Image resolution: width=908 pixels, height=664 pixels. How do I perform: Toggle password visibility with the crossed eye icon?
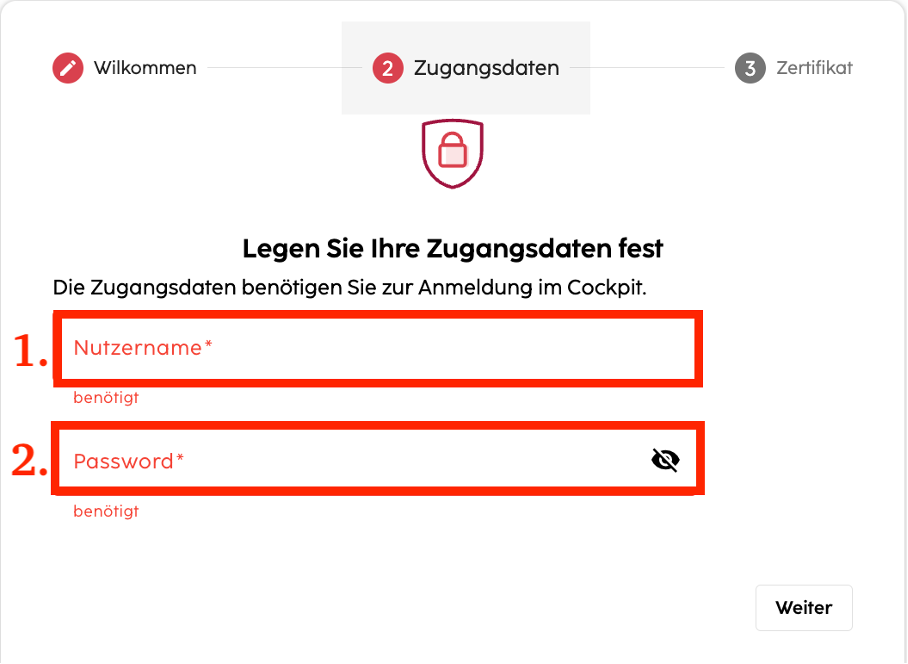click(x=665, y=460)
